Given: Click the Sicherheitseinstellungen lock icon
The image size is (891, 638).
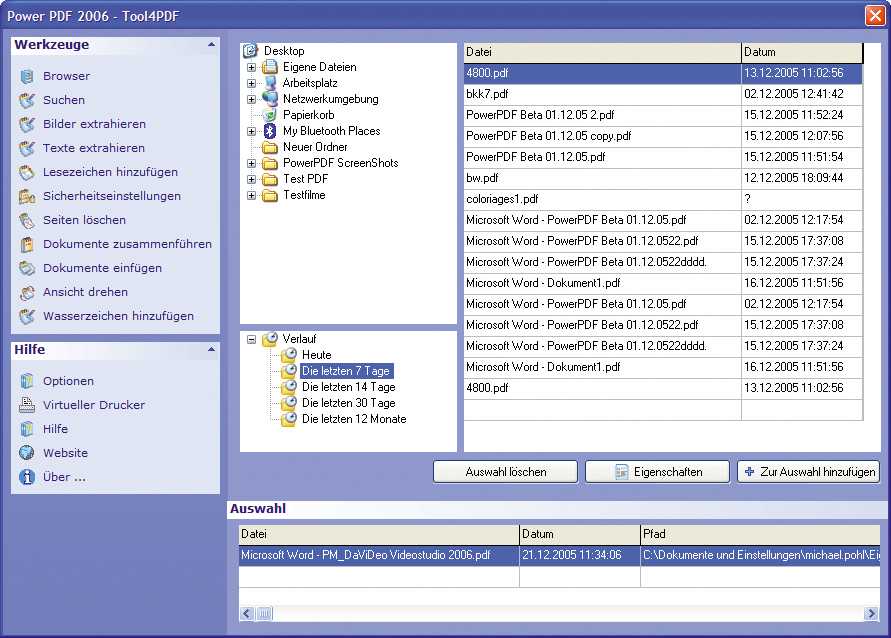Looking at the screenshot, I should pos(27,196).
